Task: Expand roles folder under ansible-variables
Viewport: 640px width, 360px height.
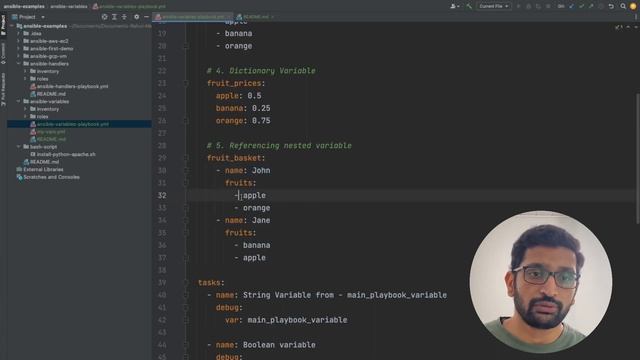Action: [25, 116]
